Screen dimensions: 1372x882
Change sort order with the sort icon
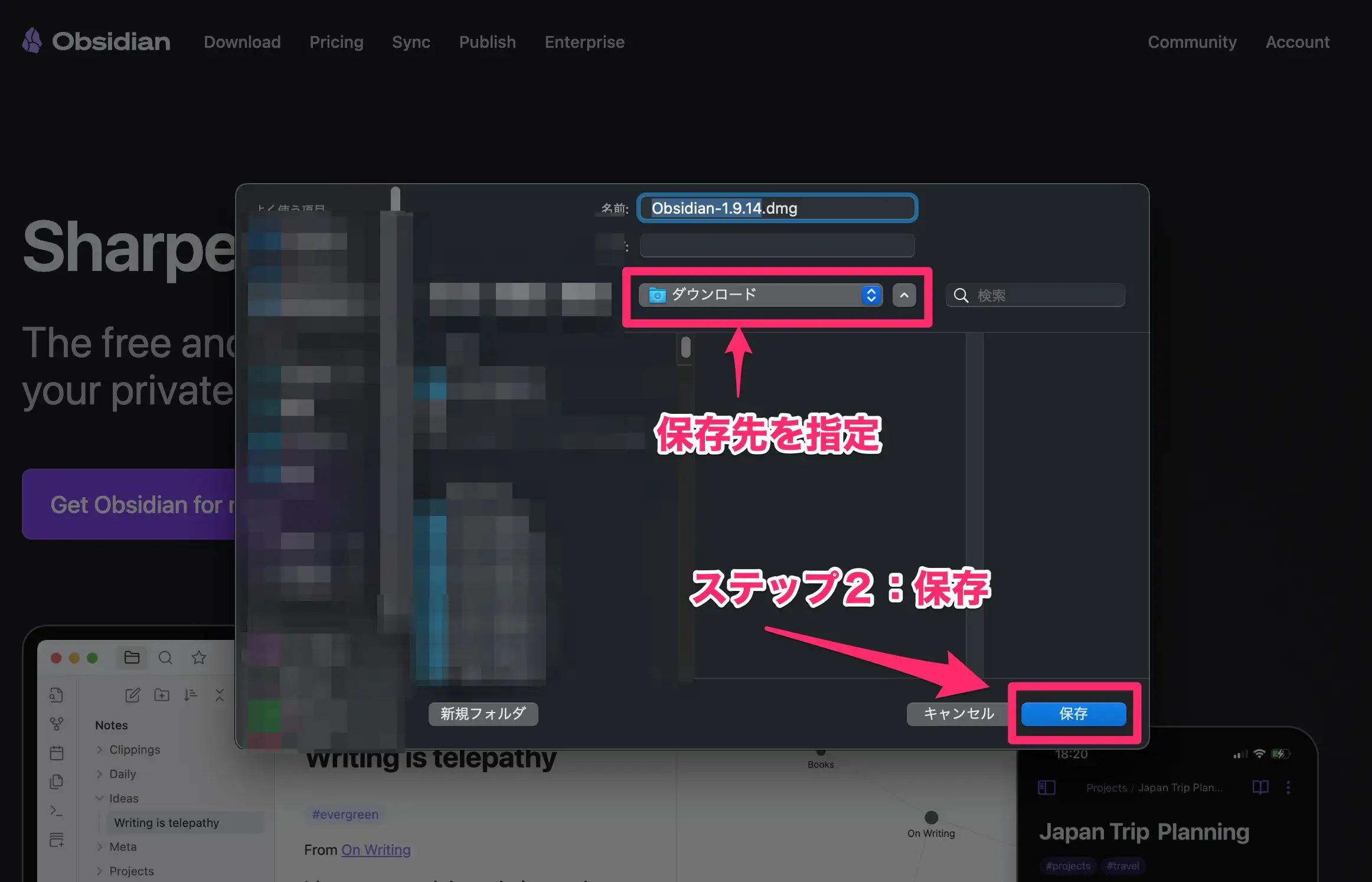point(190,695)
